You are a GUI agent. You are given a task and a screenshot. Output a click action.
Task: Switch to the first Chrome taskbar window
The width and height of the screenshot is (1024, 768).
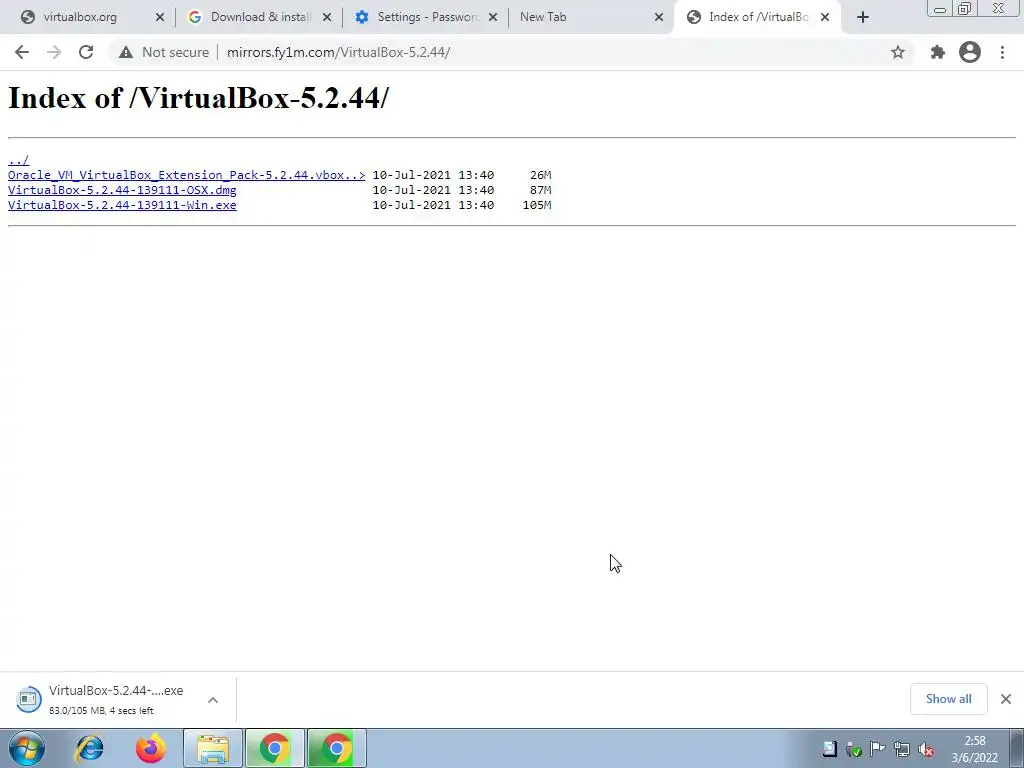(274, 748)
